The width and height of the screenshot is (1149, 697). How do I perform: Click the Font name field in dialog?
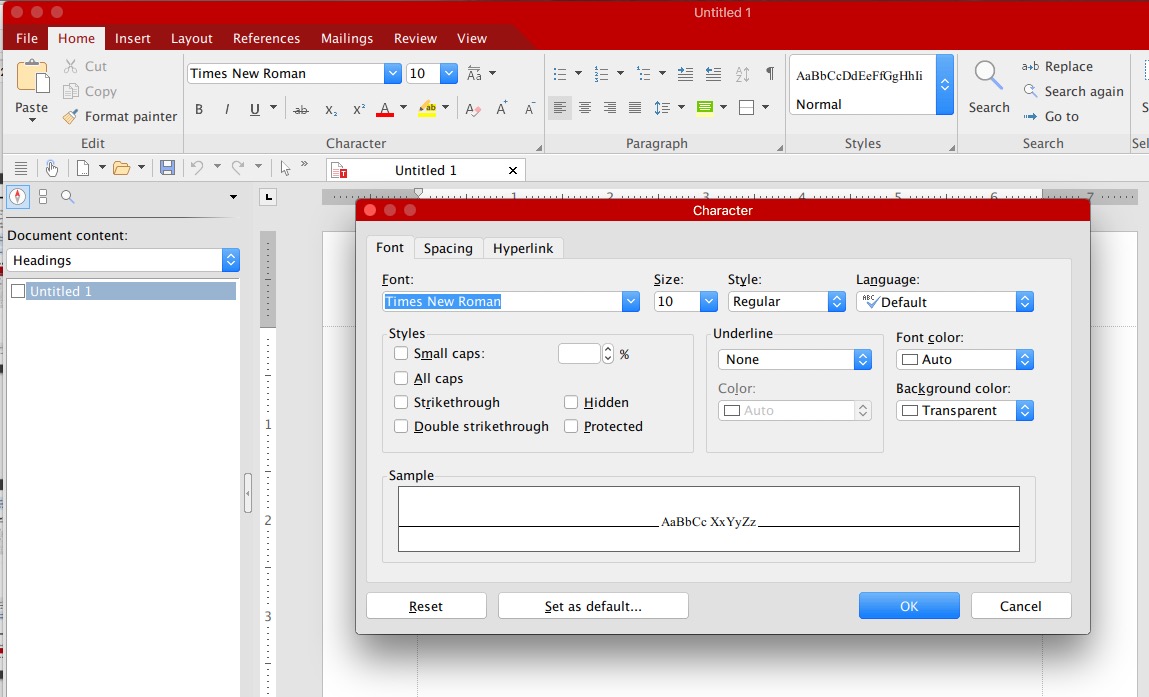(500, 301)
